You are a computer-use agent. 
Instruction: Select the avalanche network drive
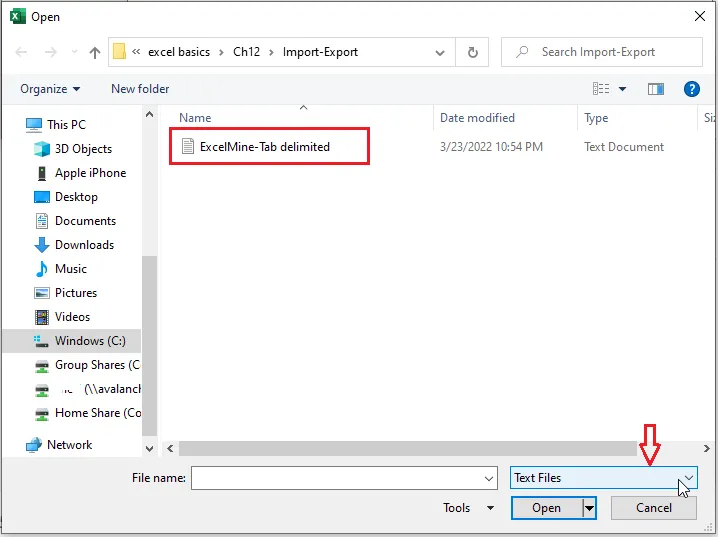(x=87, y=389)
